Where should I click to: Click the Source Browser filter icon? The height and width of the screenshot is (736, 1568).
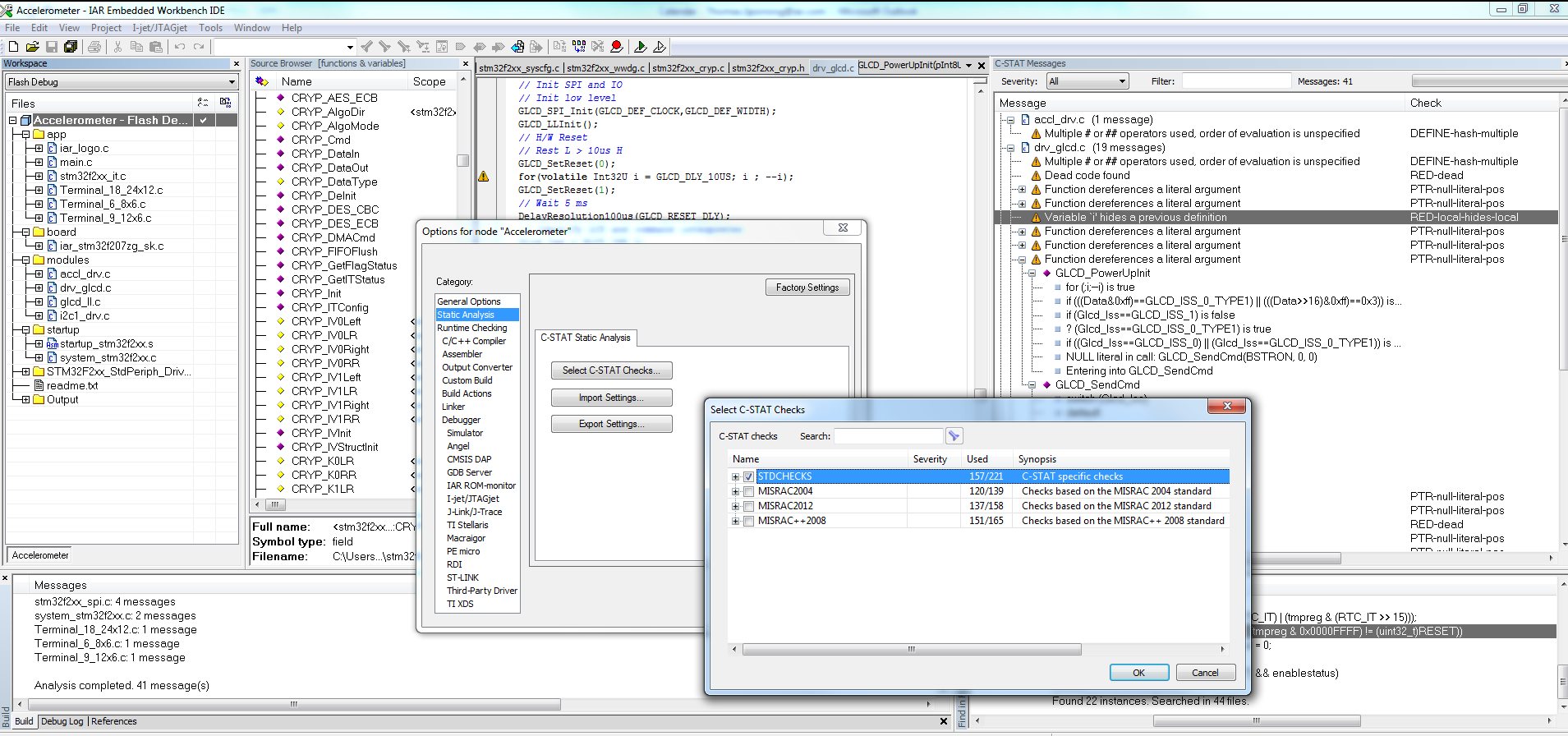[262, 81]
